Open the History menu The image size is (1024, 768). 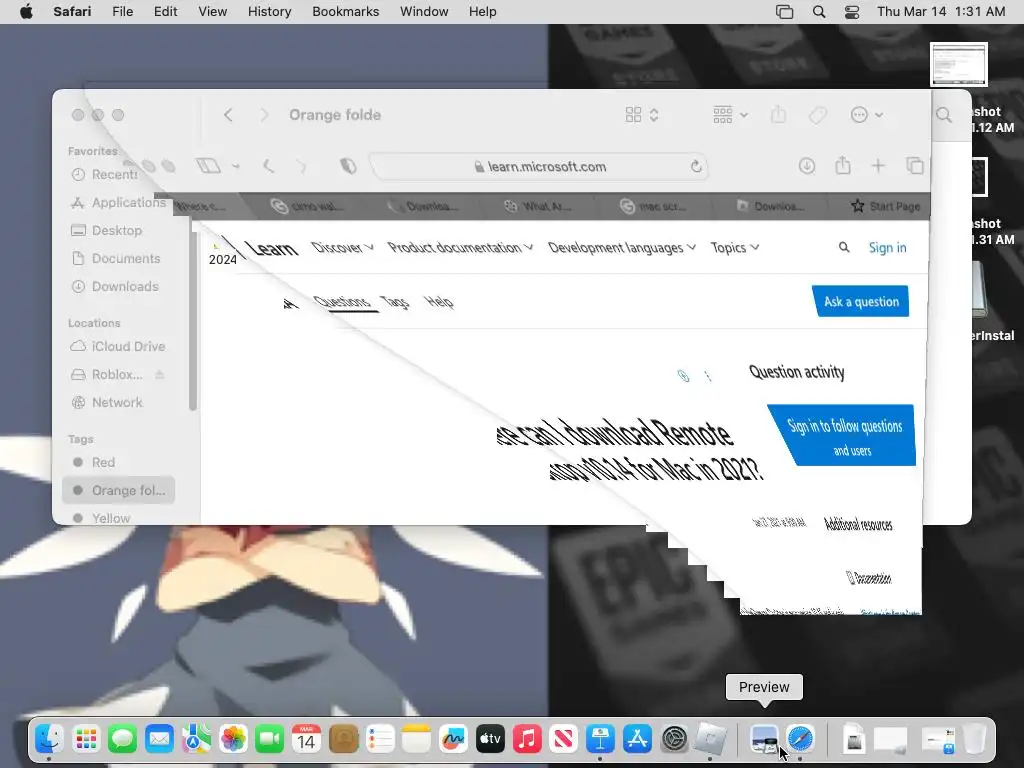click(269, 12)
